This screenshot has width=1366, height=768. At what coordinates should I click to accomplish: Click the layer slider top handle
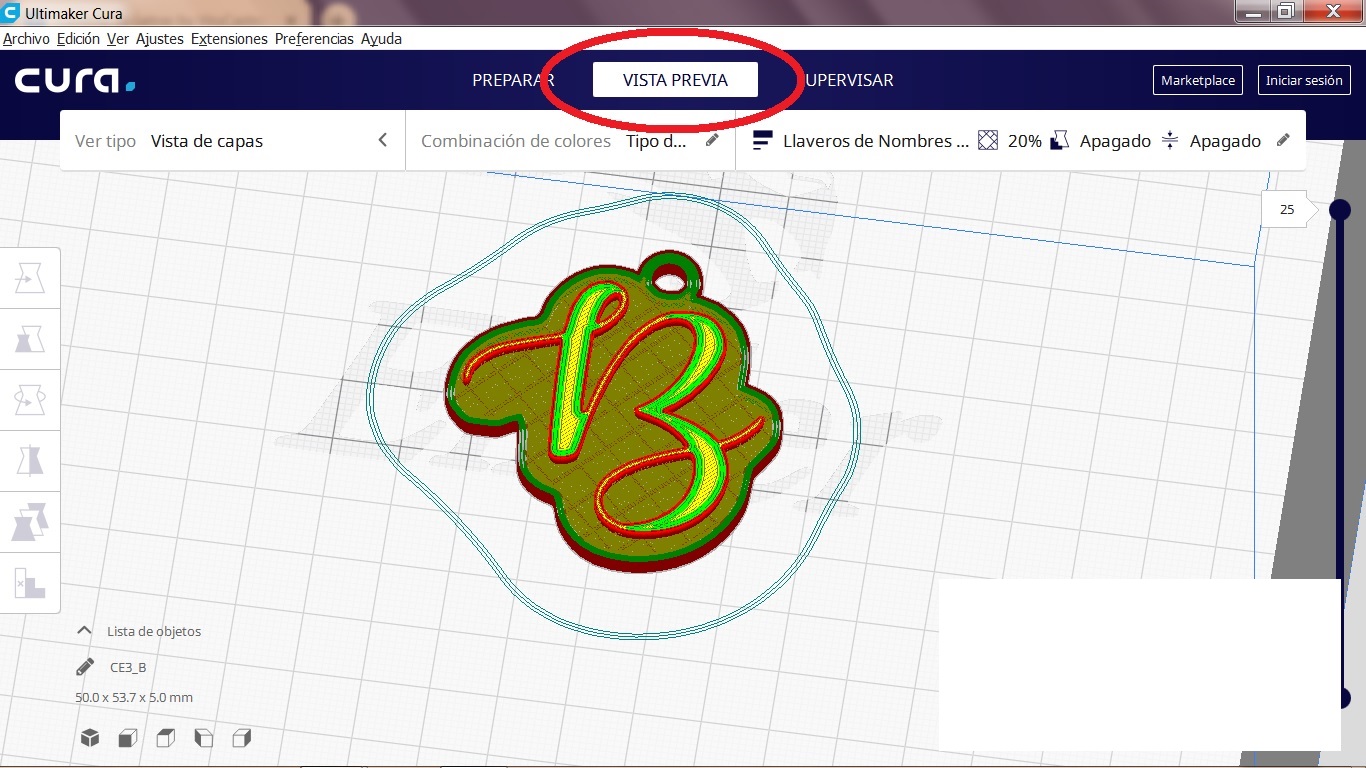click(1339, 209)
